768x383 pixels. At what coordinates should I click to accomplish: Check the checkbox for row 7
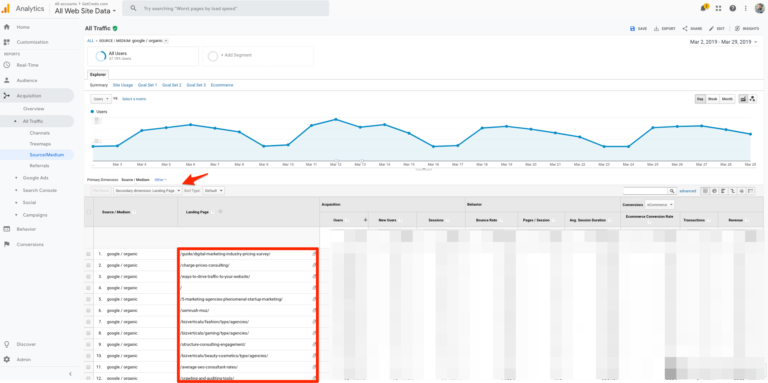[x=89, y=322]
